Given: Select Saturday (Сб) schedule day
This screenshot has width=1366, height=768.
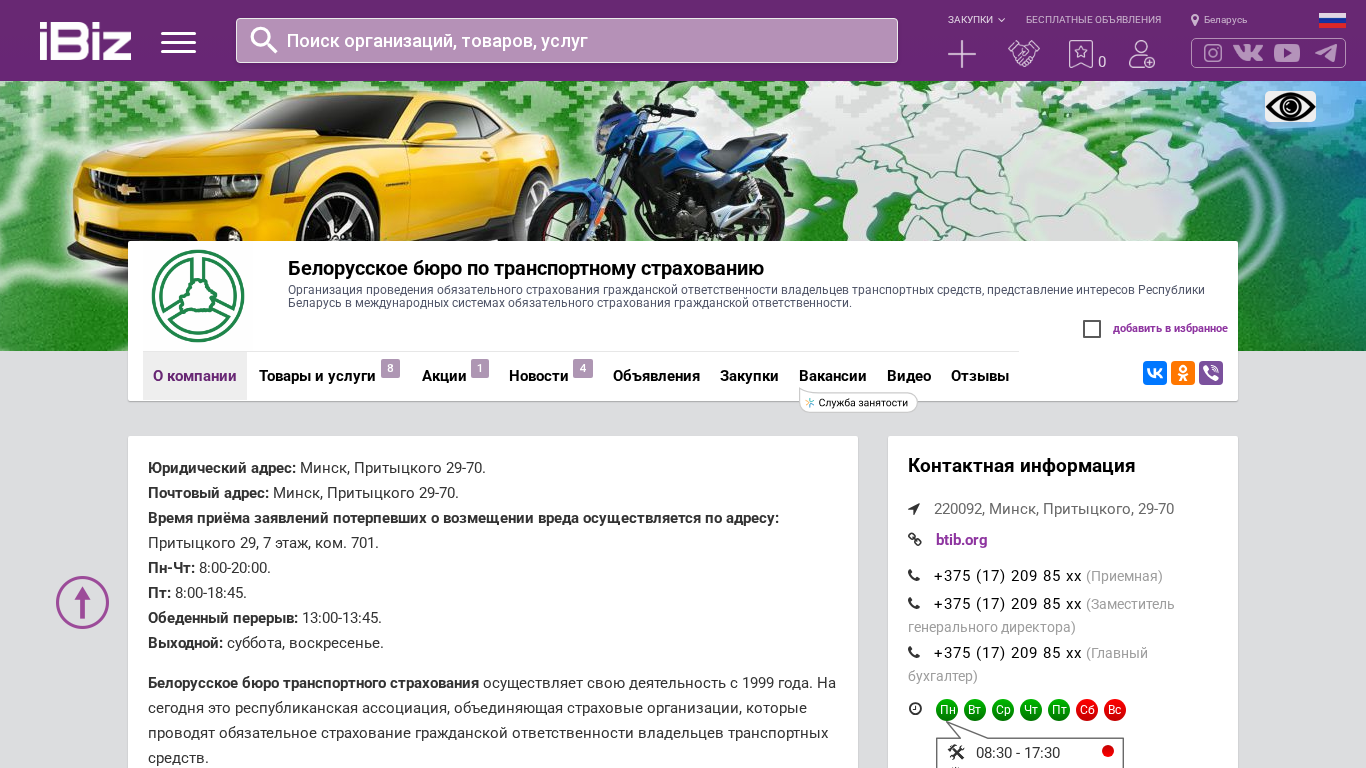Looking at the screenshot, I should tap(1087, 710).
